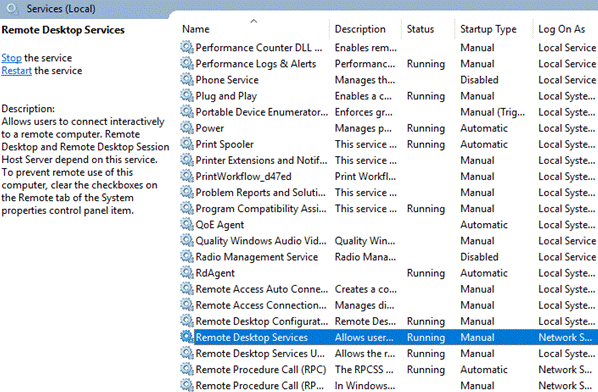This screenshot has width=598, height=392.
Task: Click the Remote Desktop Services U... gear icon
Action: tap(187, 353)
